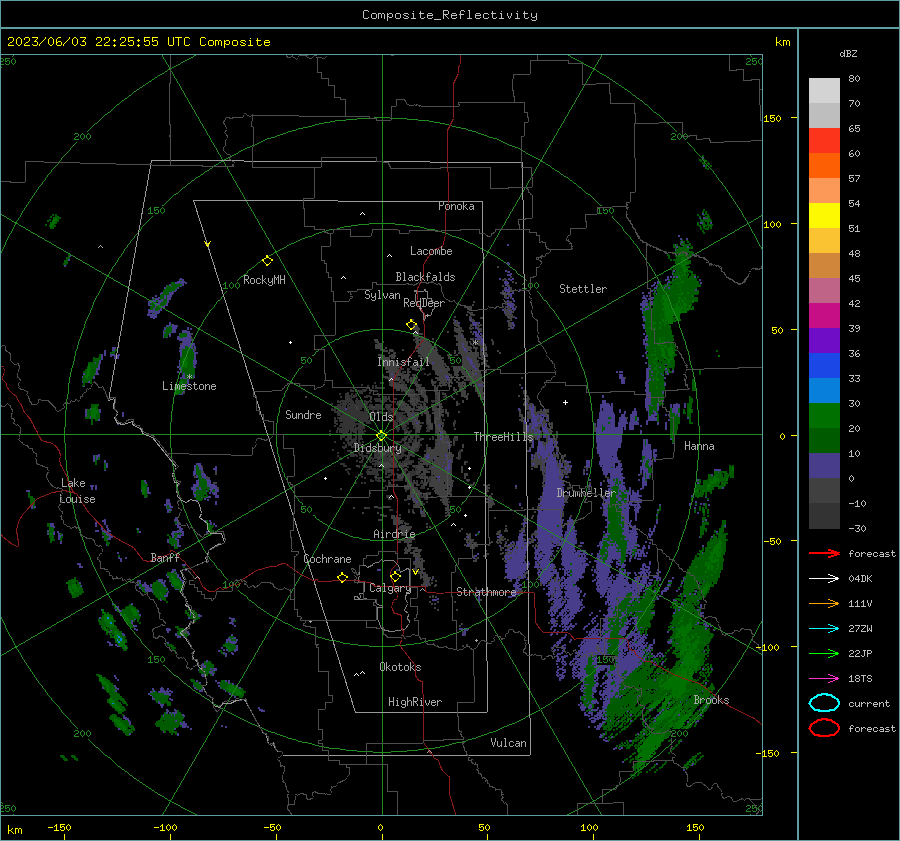The height and width of the screenshot is (841, 900).
Task: Click the yellow radar-center diamond near Didsbury
Action: [381, 436]
